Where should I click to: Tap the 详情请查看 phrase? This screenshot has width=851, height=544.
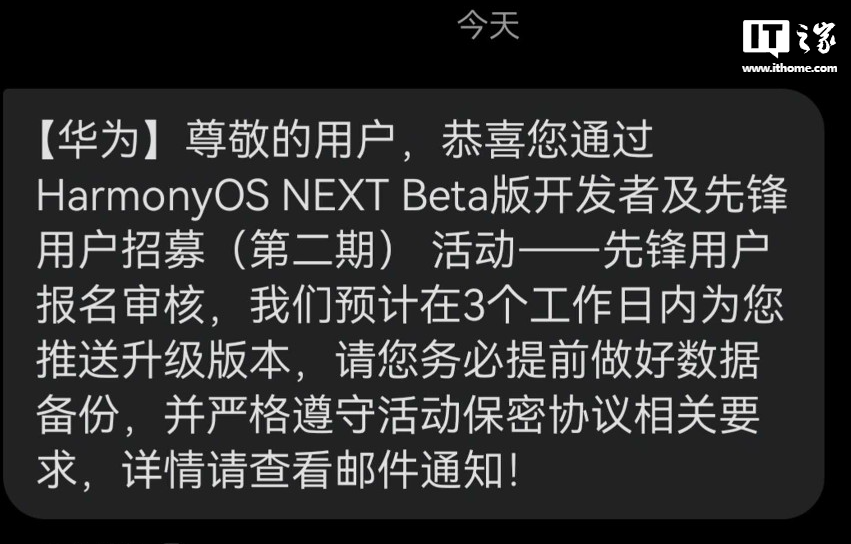click(x=226, y=469)
